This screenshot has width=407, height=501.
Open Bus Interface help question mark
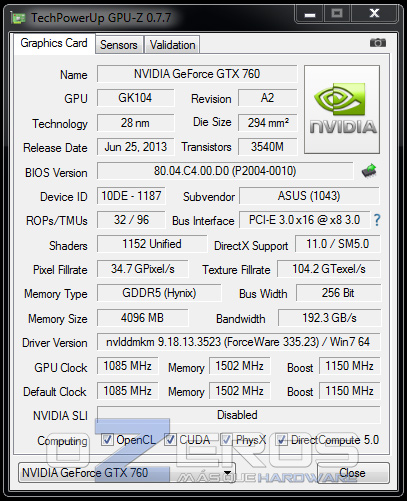[377, 220]
